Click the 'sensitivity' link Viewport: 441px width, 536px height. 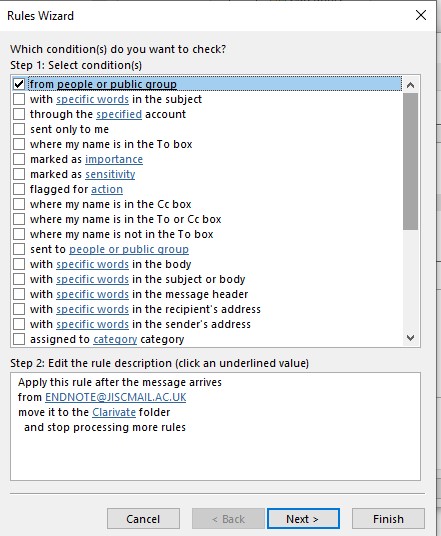110,174
